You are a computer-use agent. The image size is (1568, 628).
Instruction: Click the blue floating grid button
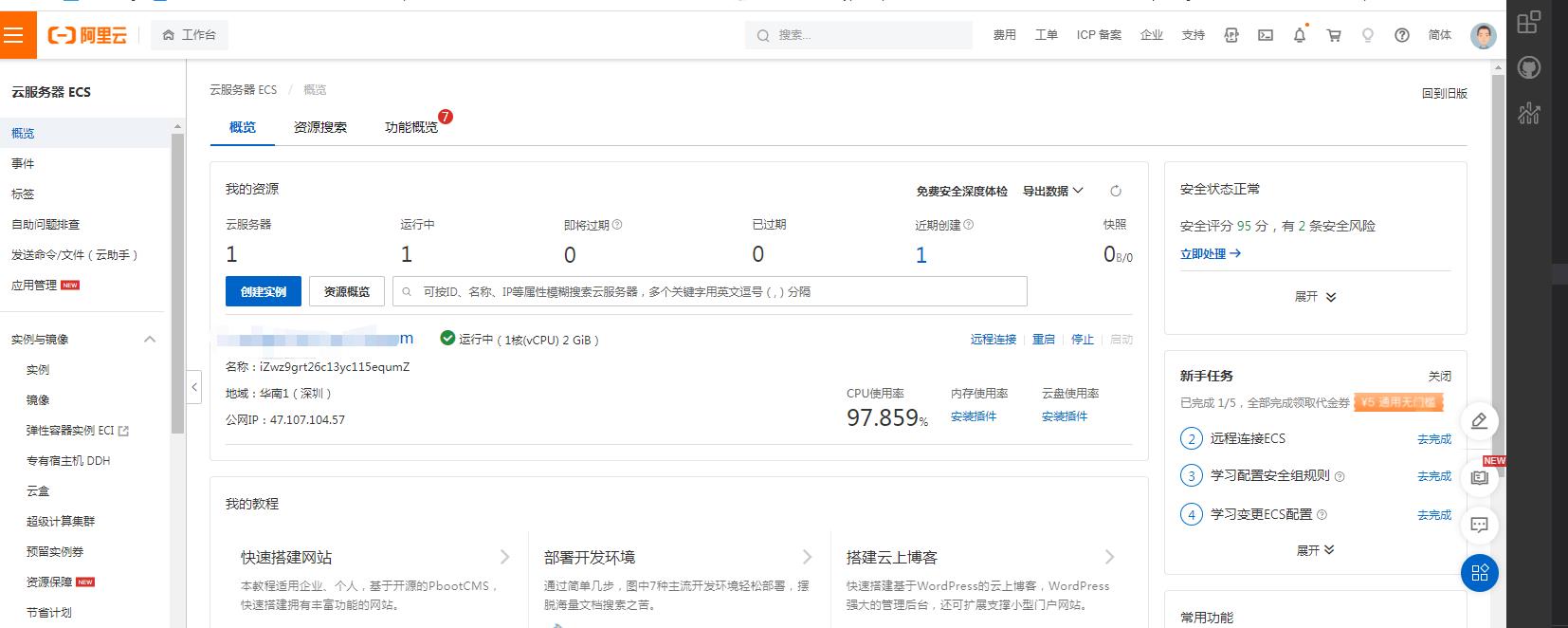tap(1479, 573)
